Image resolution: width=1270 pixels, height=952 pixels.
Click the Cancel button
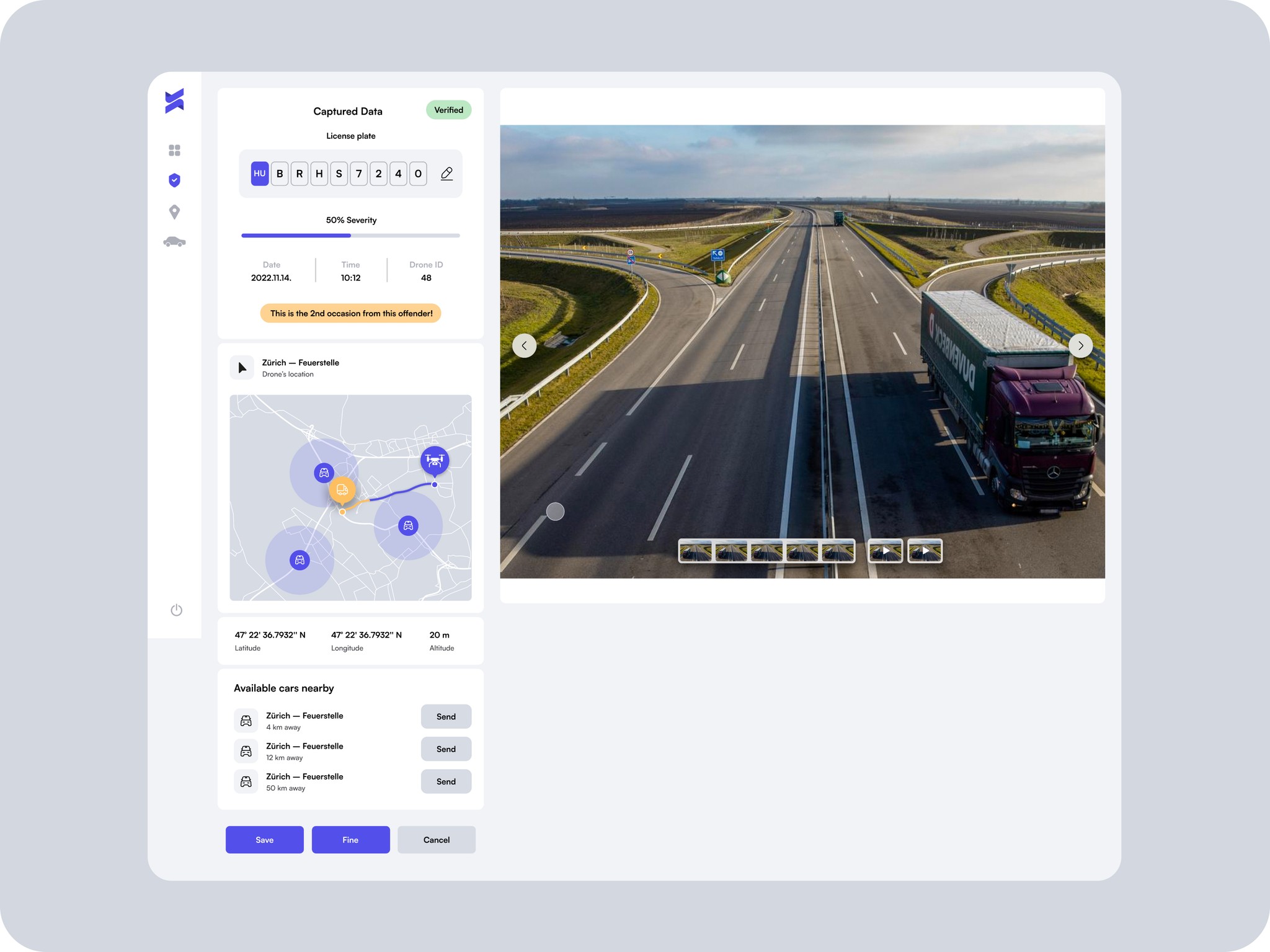[437, 840]
